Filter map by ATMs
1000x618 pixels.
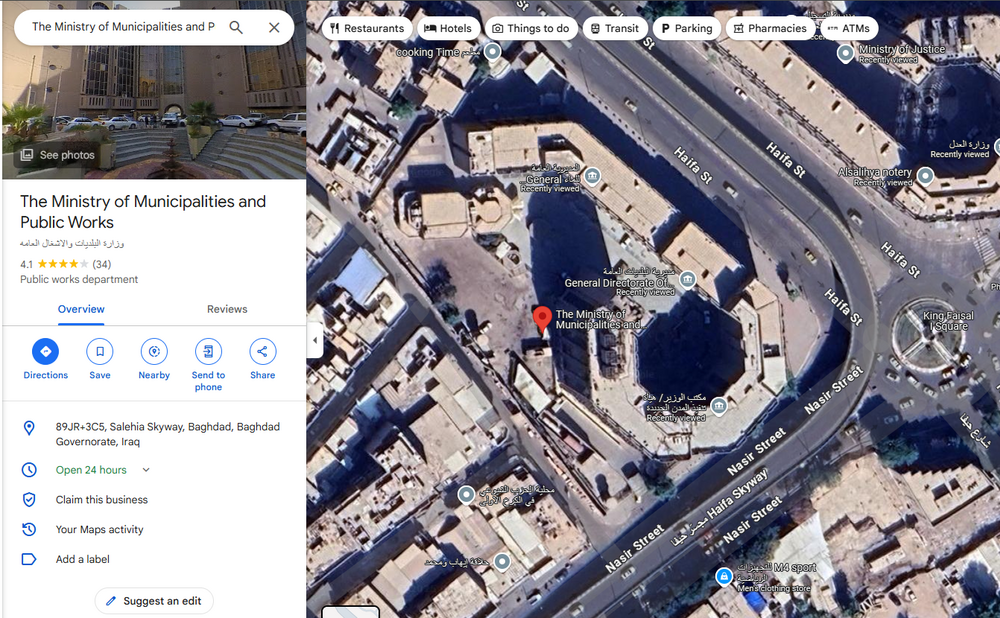[849, 28]
